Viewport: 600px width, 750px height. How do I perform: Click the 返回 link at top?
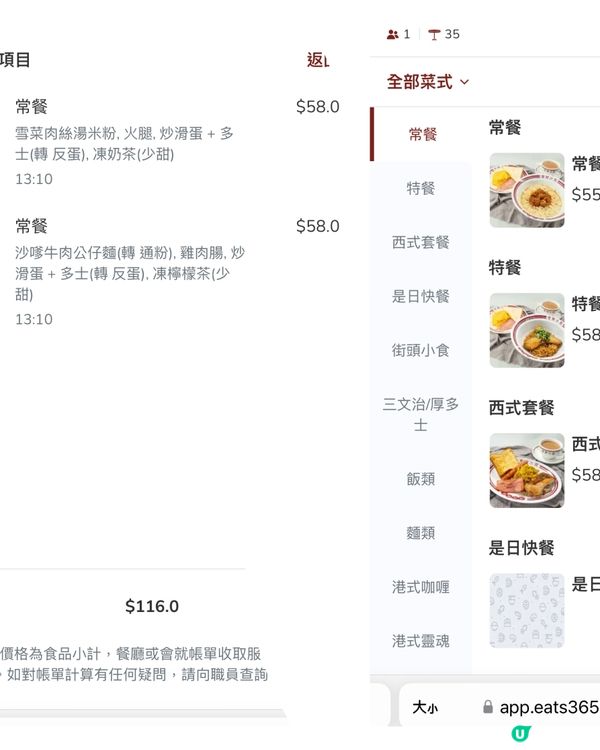317,60
